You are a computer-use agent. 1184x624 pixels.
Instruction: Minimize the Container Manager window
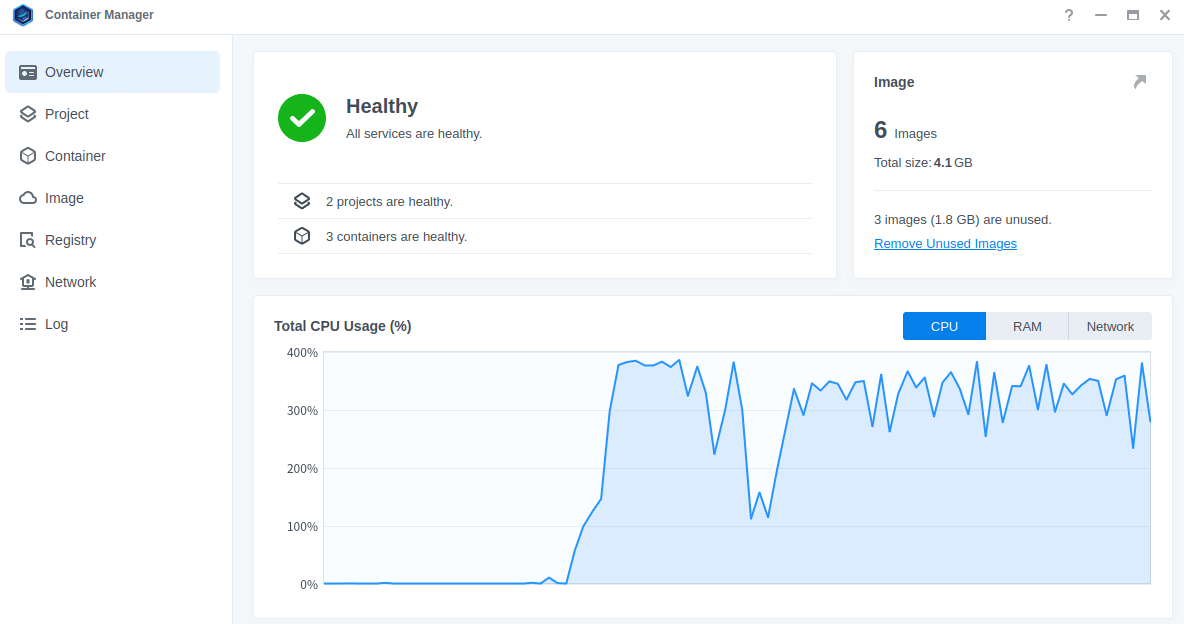(x=1101, y=15)
